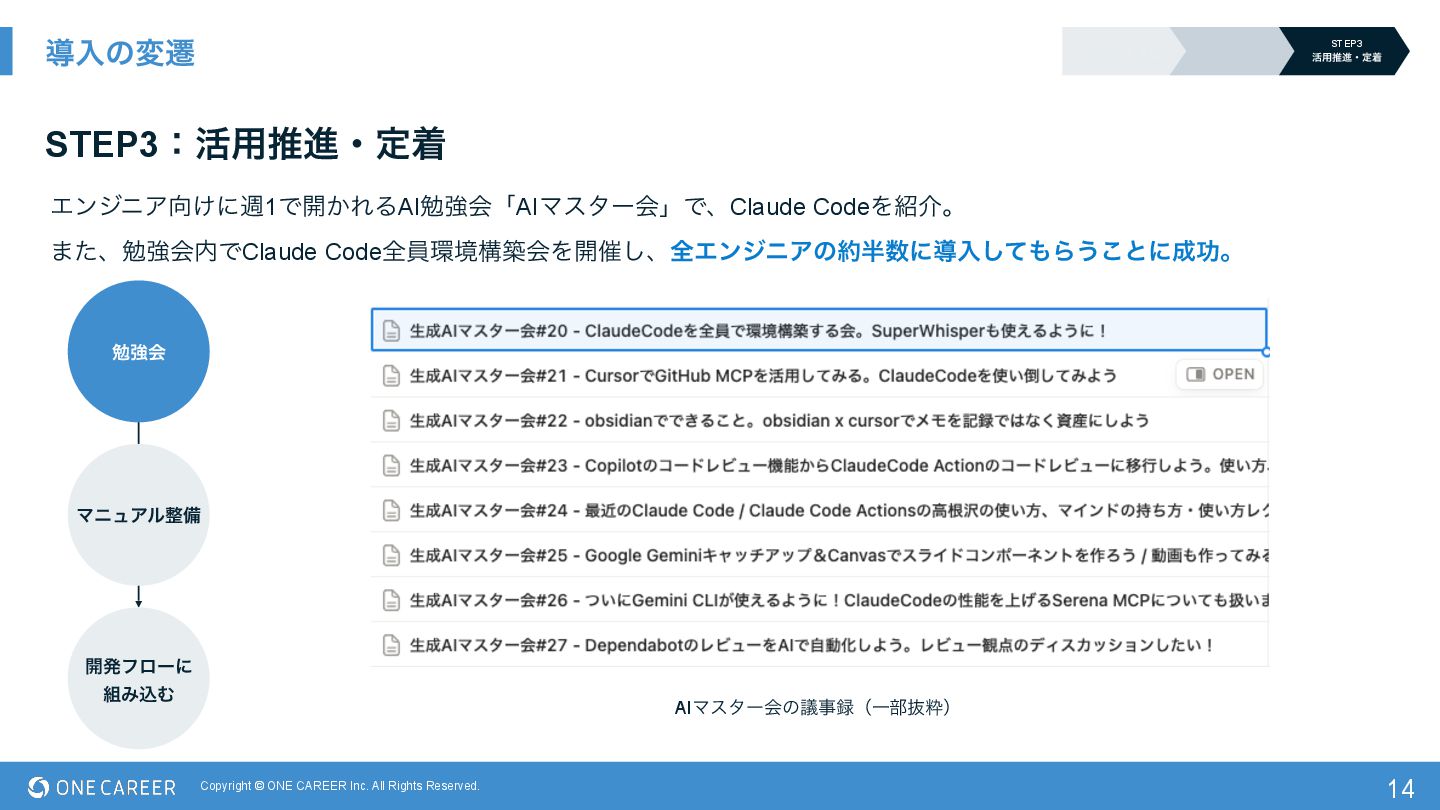Open 生成AIマスター会#23 Copilot code review entry
Image resolution: width=1440 pixels, height=810 pixels.
tap(819, 465)
